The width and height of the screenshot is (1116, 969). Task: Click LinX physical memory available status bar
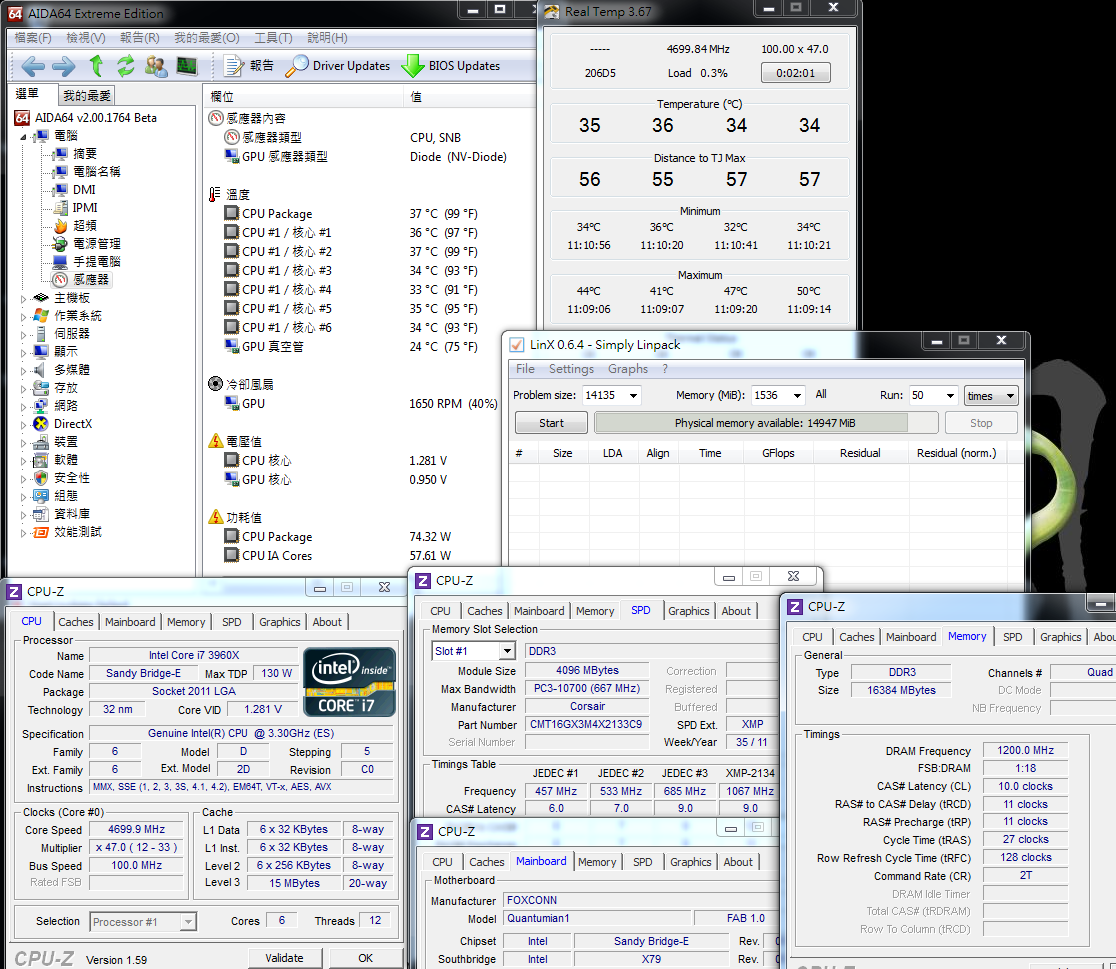[765, 423]
